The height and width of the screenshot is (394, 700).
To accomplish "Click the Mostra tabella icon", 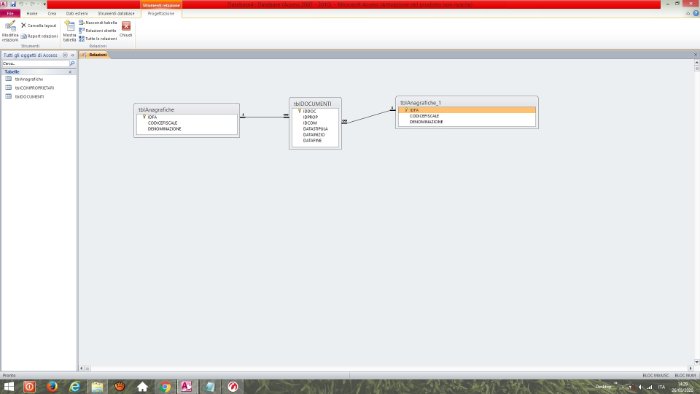I will click(70, 31).
